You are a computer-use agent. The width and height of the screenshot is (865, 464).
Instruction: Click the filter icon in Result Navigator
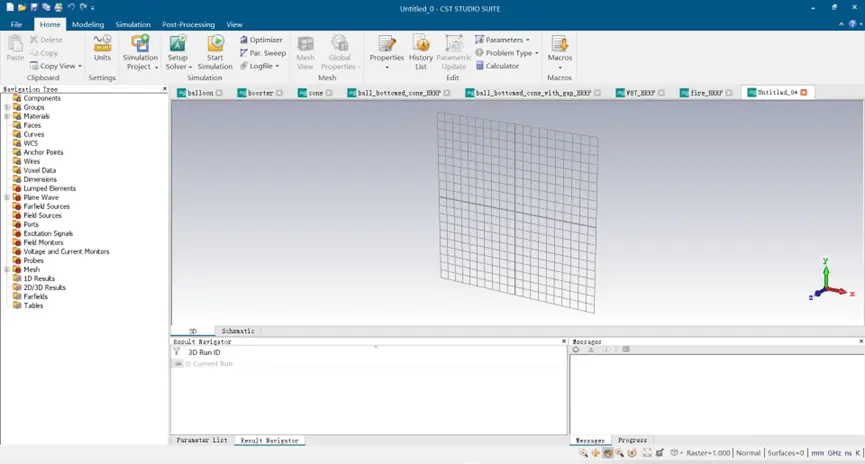pyautogui.click(x=177, y=352)
